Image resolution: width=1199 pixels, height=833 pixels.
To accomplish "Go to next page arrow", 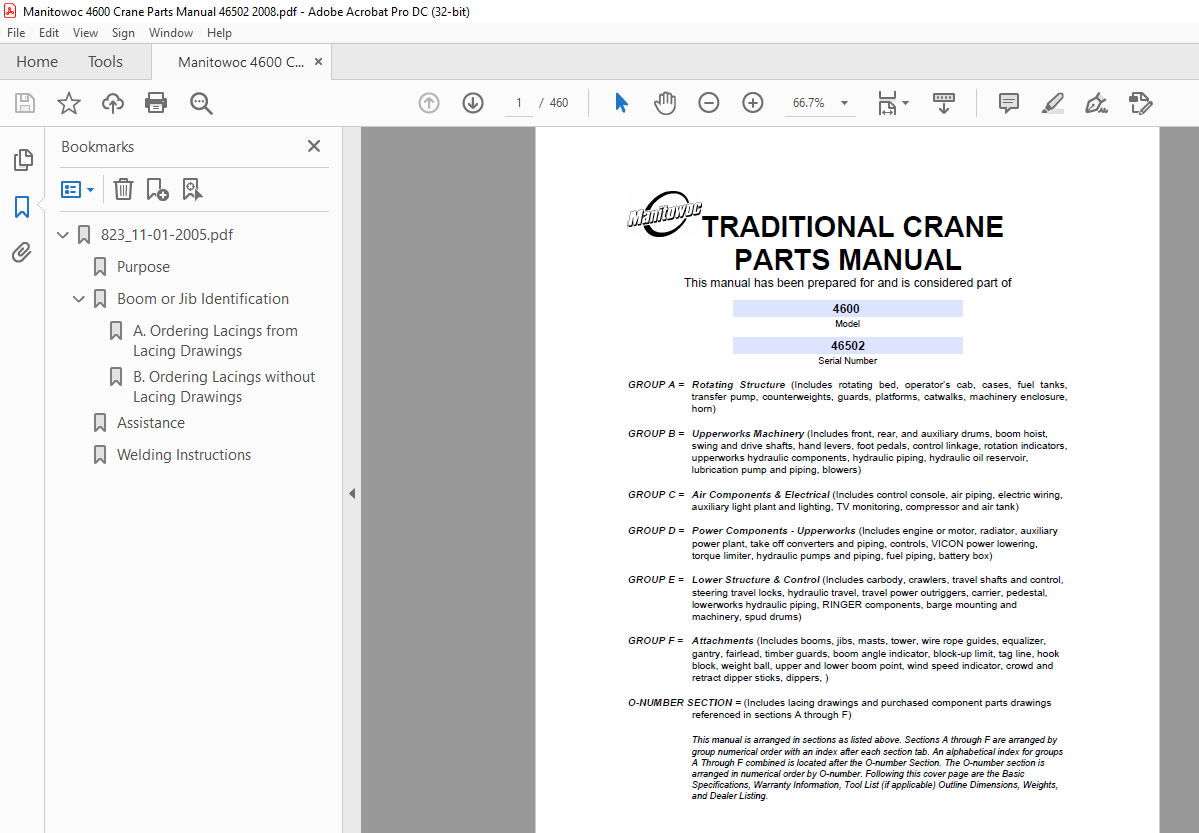I will 473,103.
